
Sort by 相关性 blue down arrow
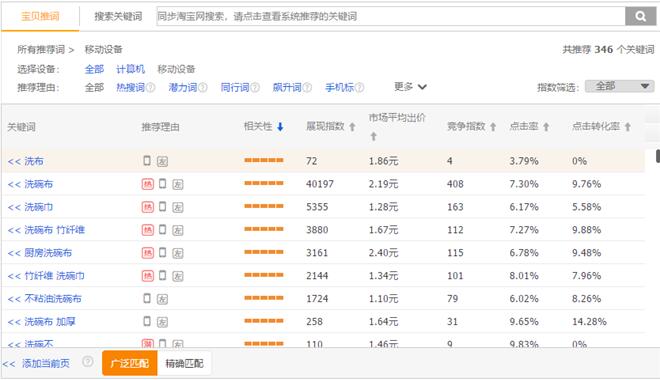[x=280, y=126]
